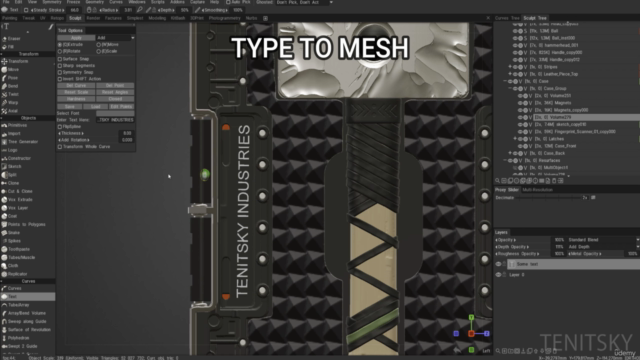The width and height of the screenshot is (640, 360).
Task: Toggle visibility of Layer 0
Action: [x=498, y=275]
